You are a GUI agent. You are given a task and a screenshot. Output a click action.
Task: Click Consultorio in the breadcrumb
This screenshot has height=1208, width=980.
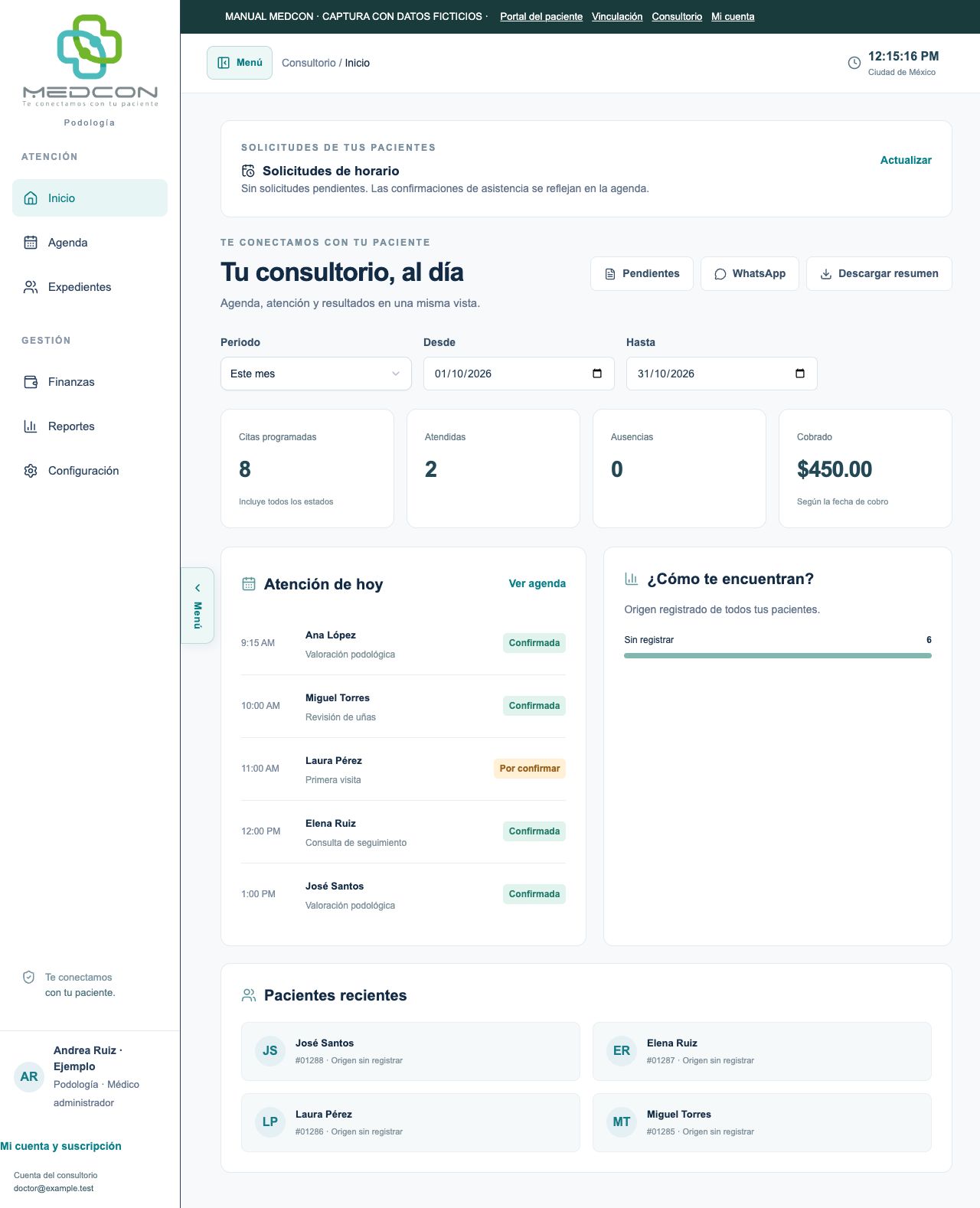click(309, 63)
